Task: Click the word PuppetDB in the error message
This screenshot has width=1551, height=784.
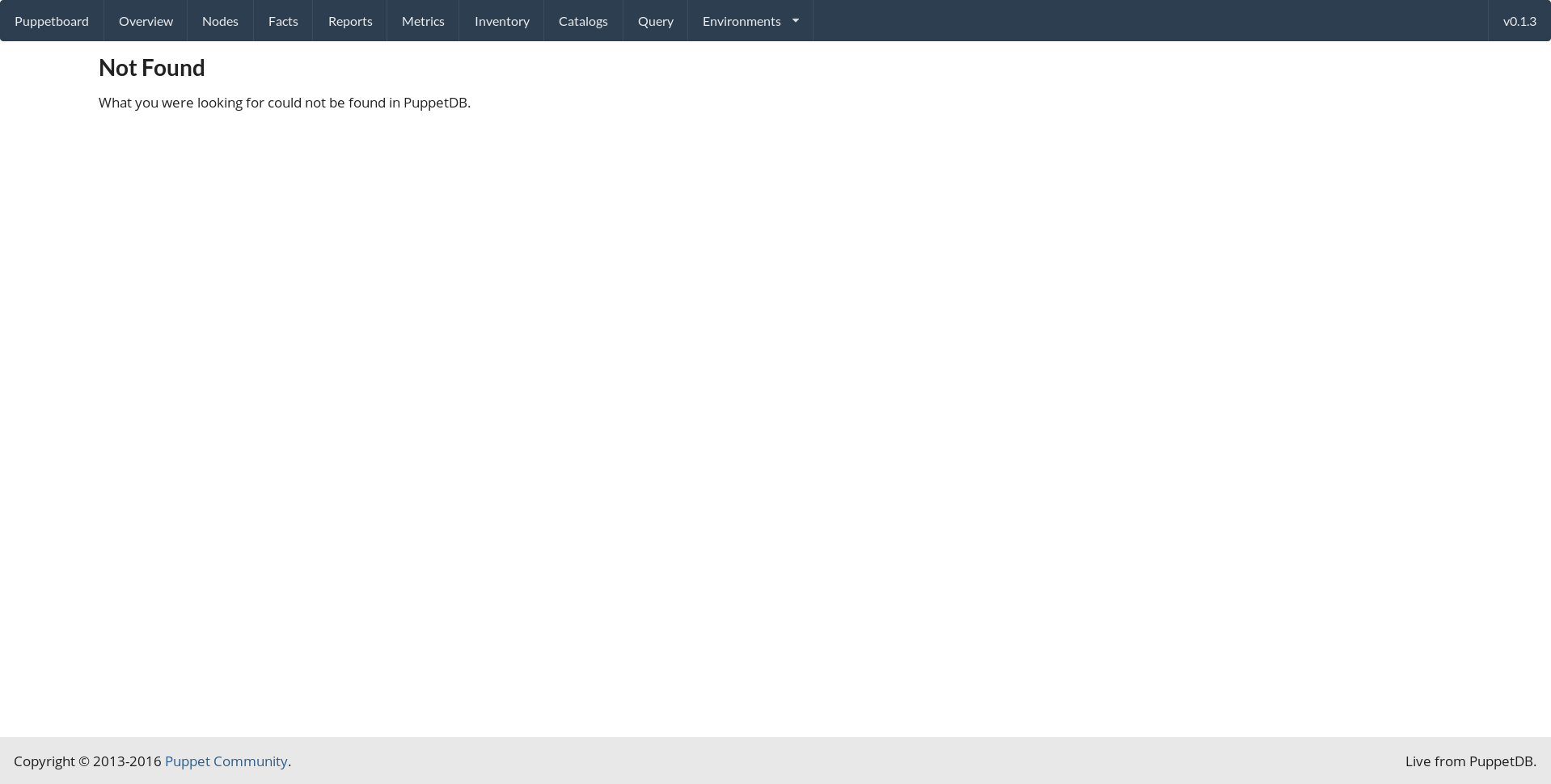Action: 435,103
